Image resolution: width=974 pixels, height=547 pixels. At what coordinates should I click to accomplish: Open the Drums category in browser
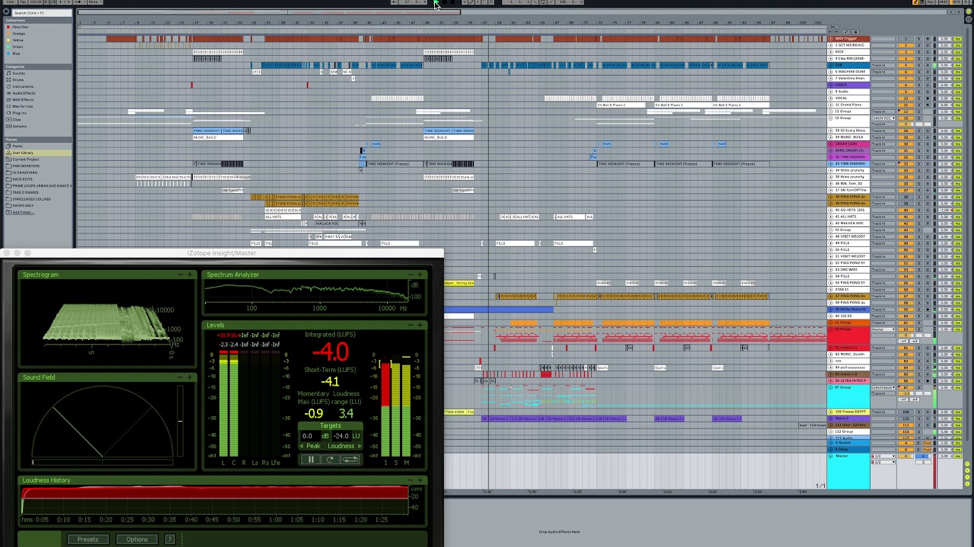(x=19, y=80)
